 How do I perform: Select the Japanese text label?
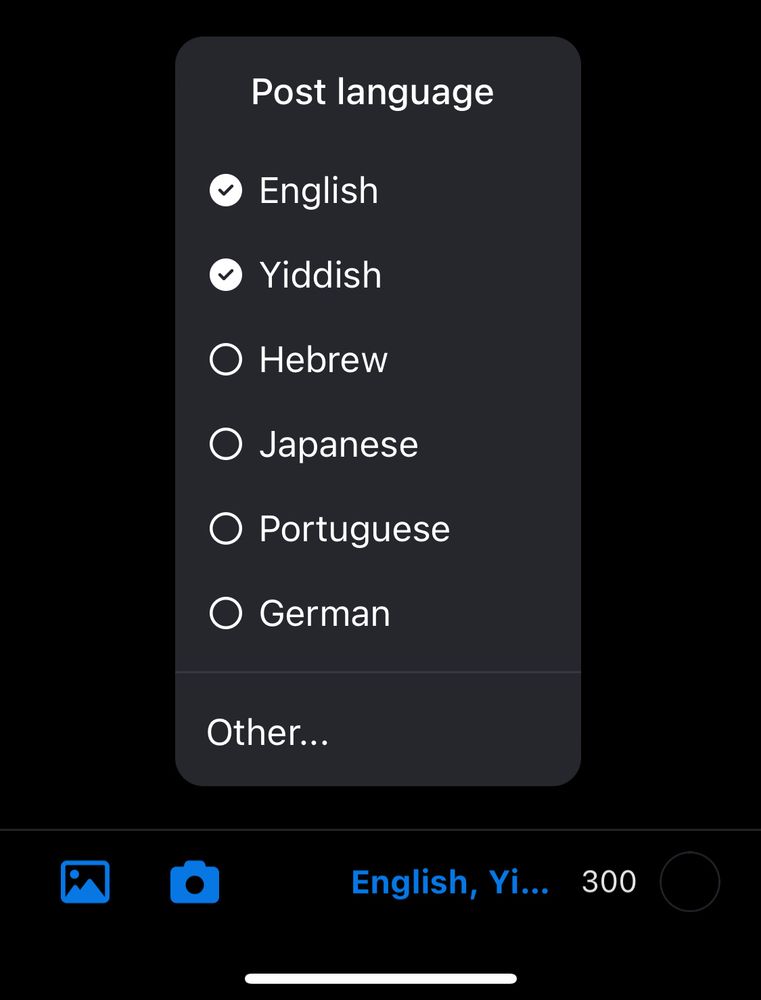pos(339,445)
